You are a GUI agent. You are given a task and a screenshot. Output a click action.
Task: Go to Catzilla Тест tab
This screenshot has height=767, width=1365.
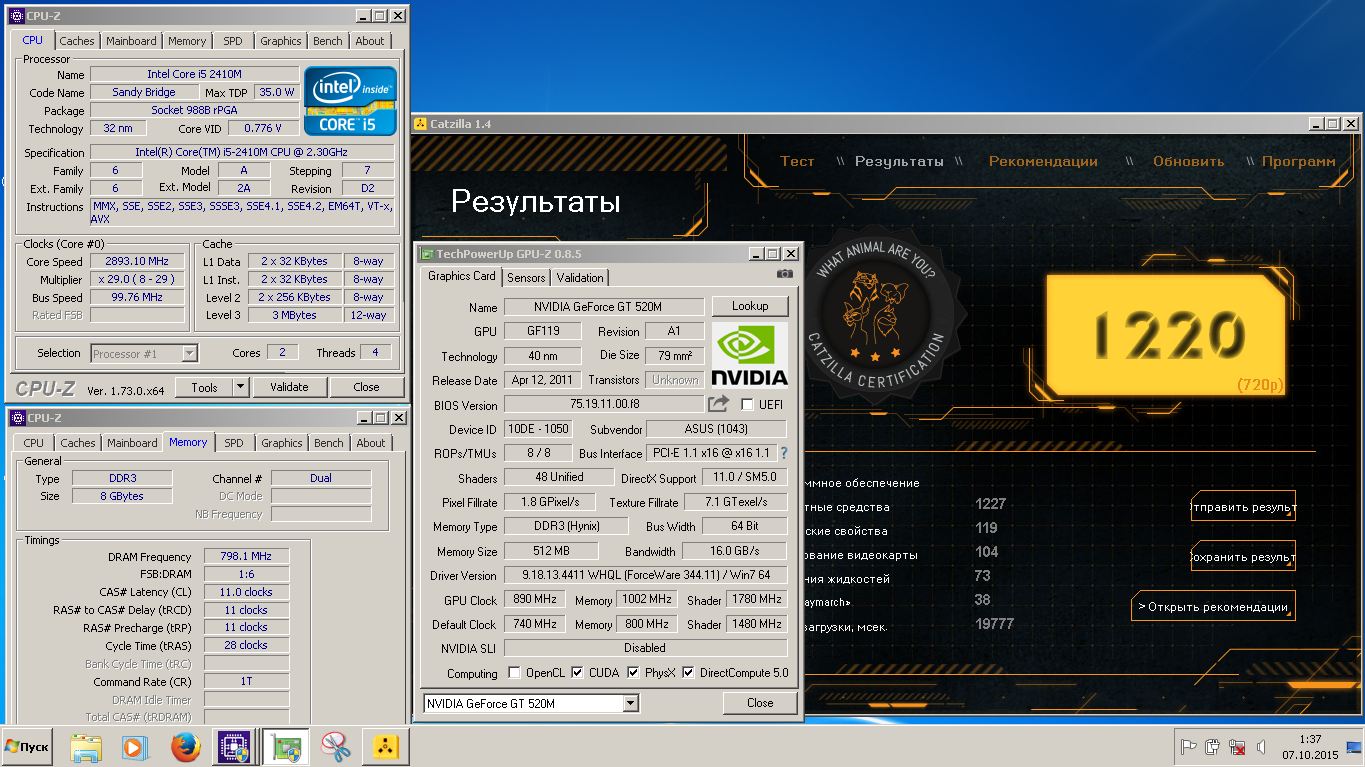797,161
